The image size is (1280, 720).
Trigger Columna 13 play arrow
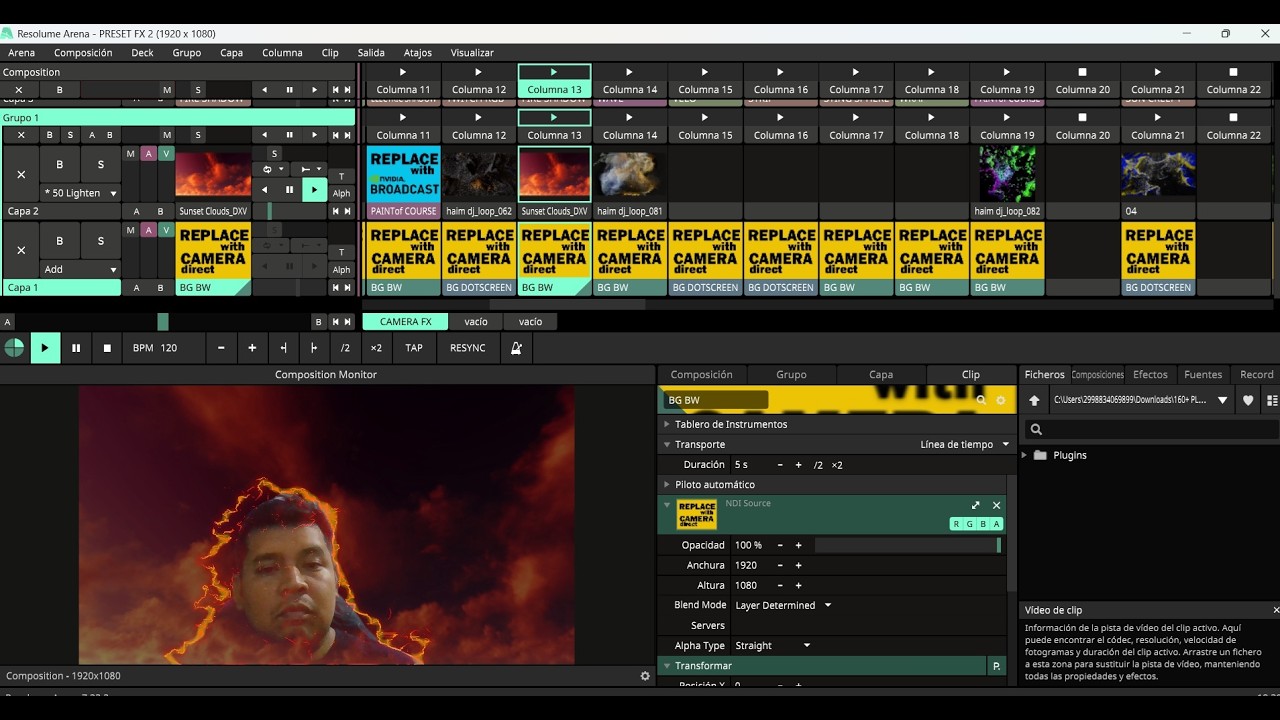554,72
